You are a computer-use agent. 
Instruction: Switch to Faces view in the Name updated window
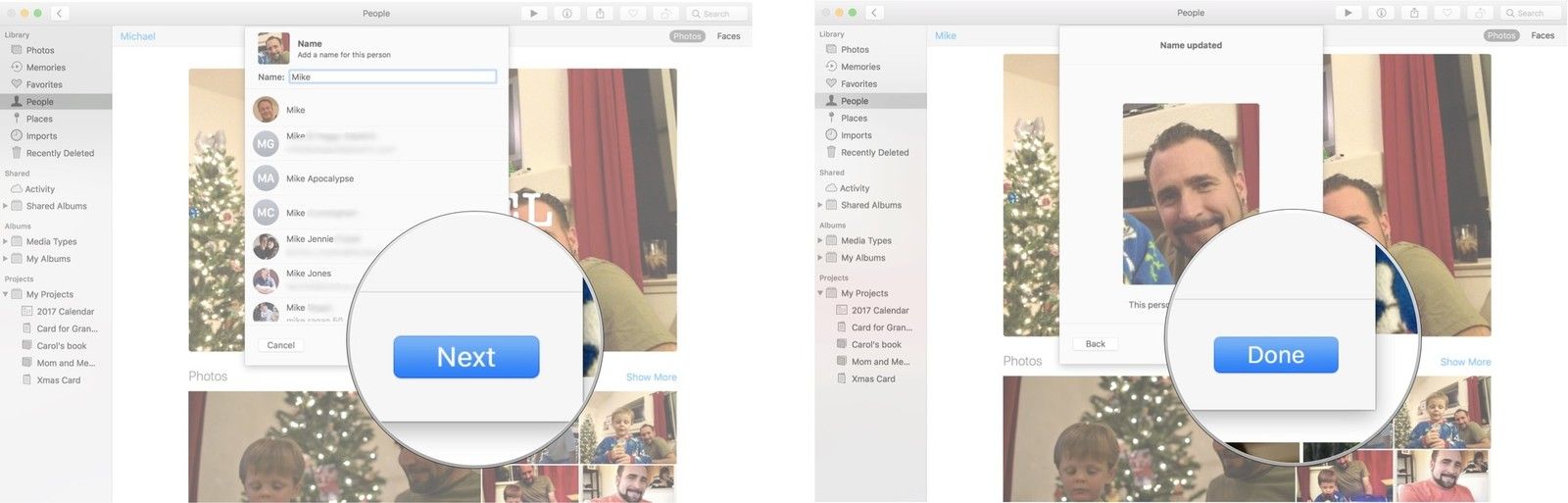(x=1543, y=35)
